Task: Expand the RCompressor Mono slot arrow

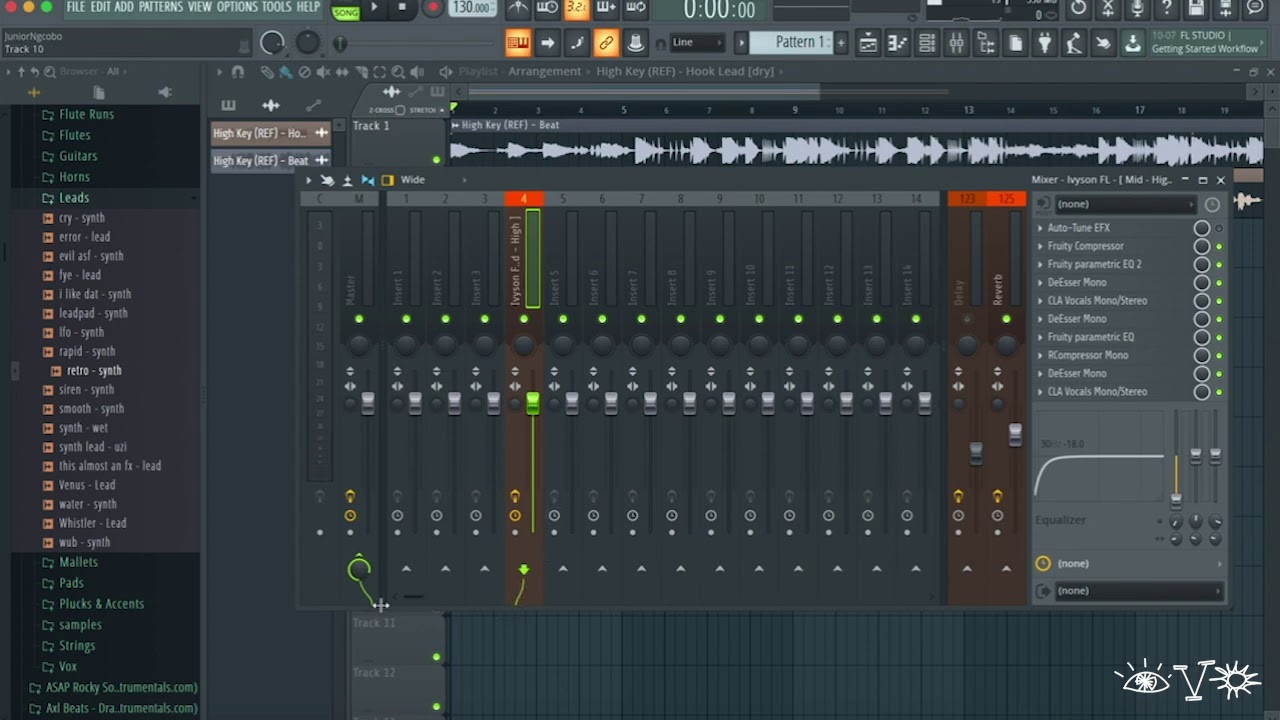Action: (x=1040, y=355)
